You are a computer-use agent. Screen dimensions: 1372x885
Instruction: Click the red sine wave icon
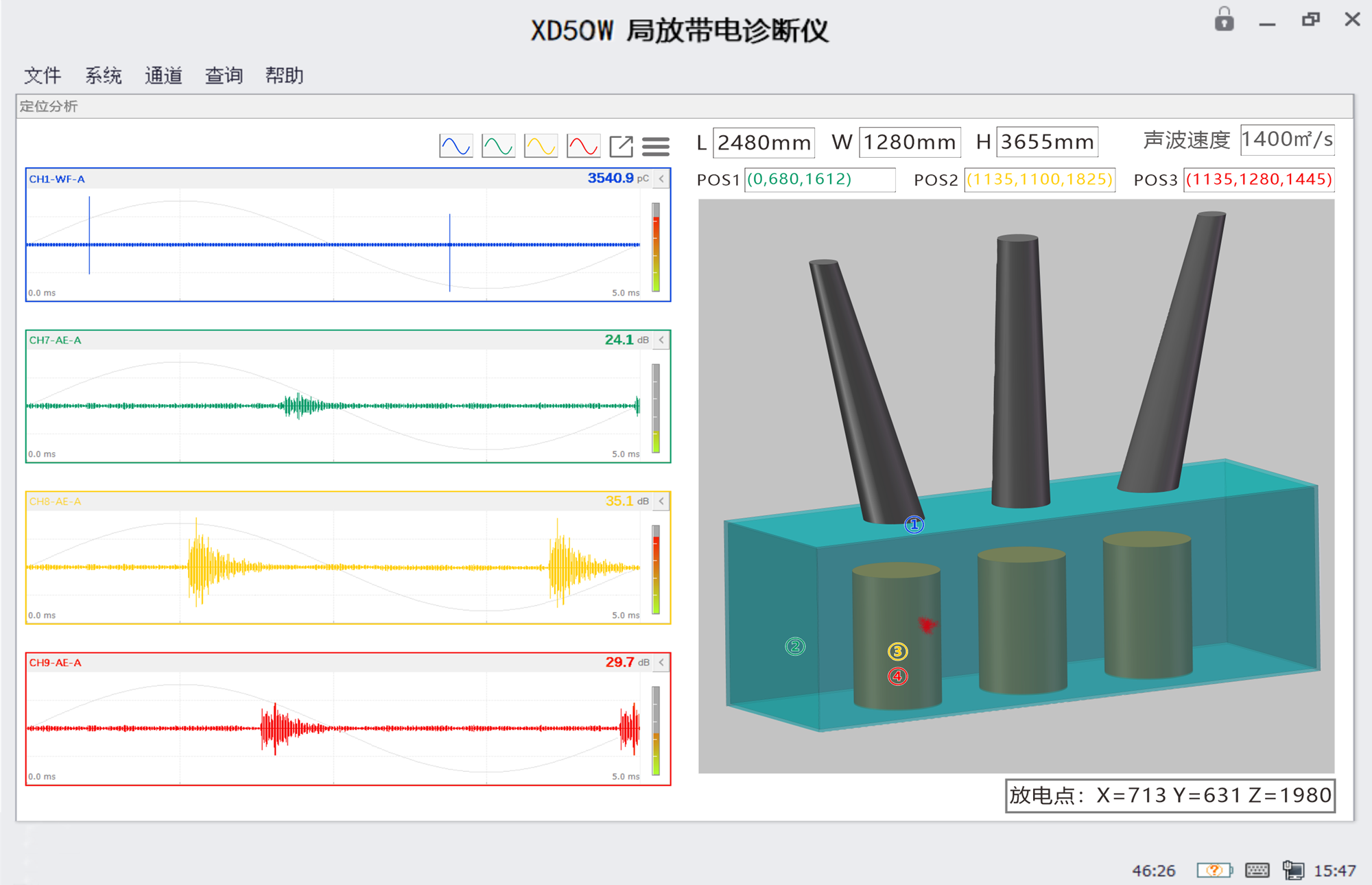pos(583,146)
